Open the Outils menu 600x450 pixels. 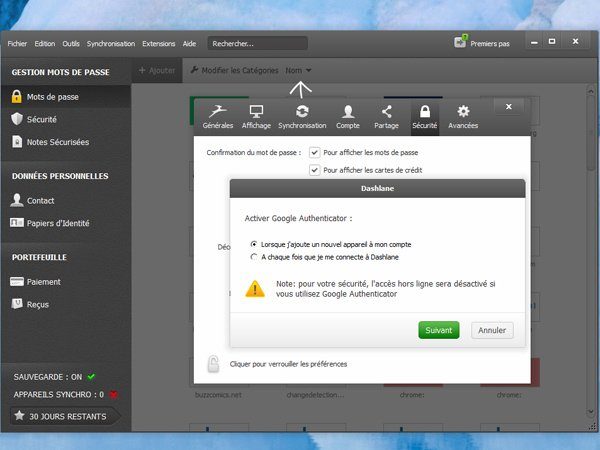(71, 44)
